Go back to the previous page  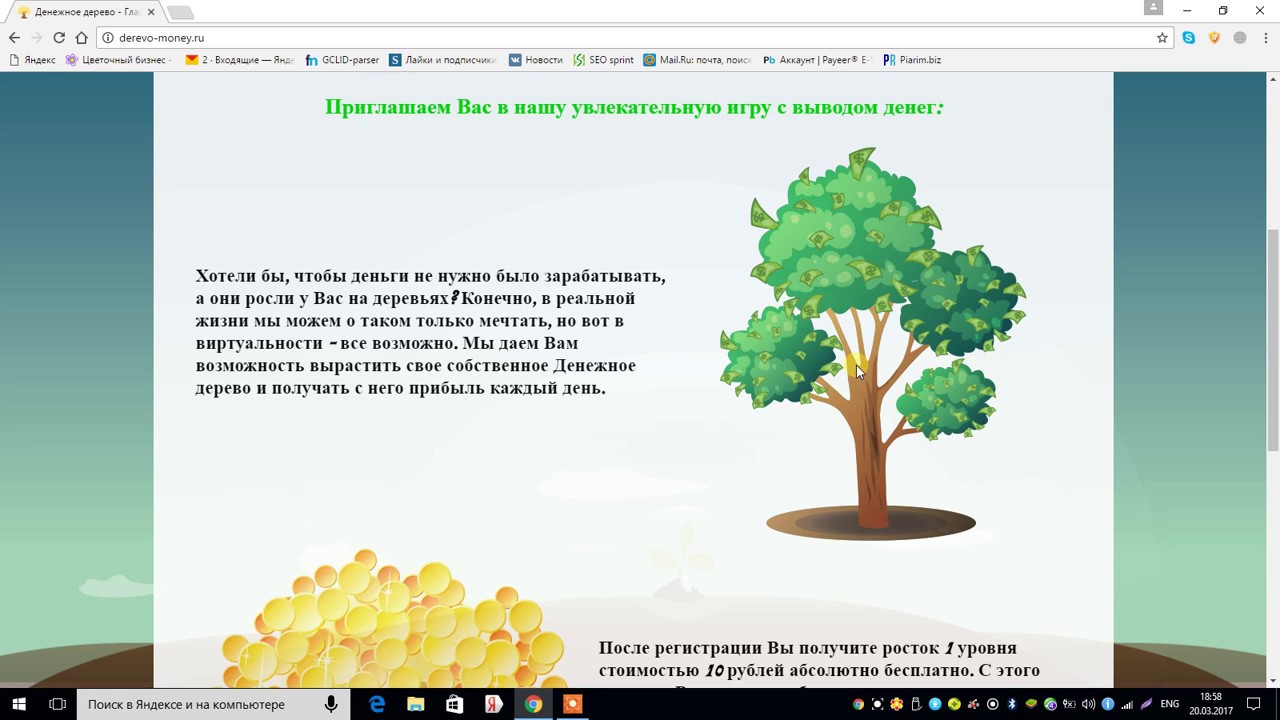click(x=14, y=38)
